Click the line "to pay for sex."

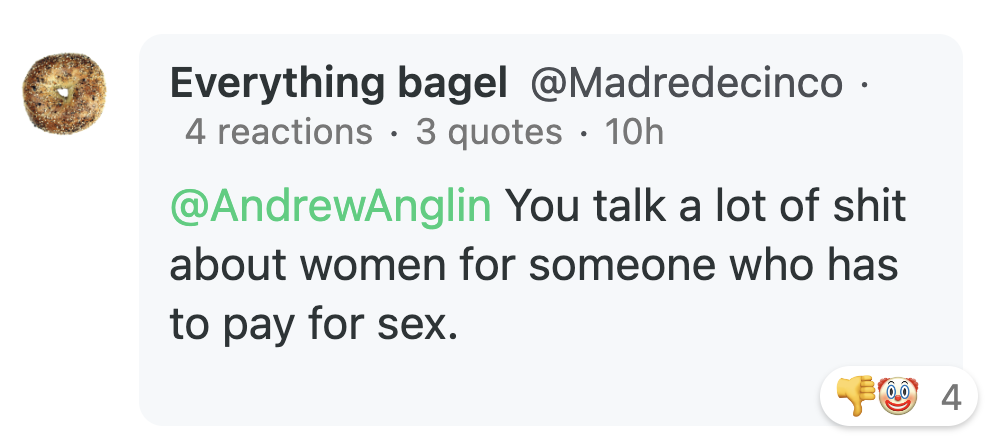point(313,324)
